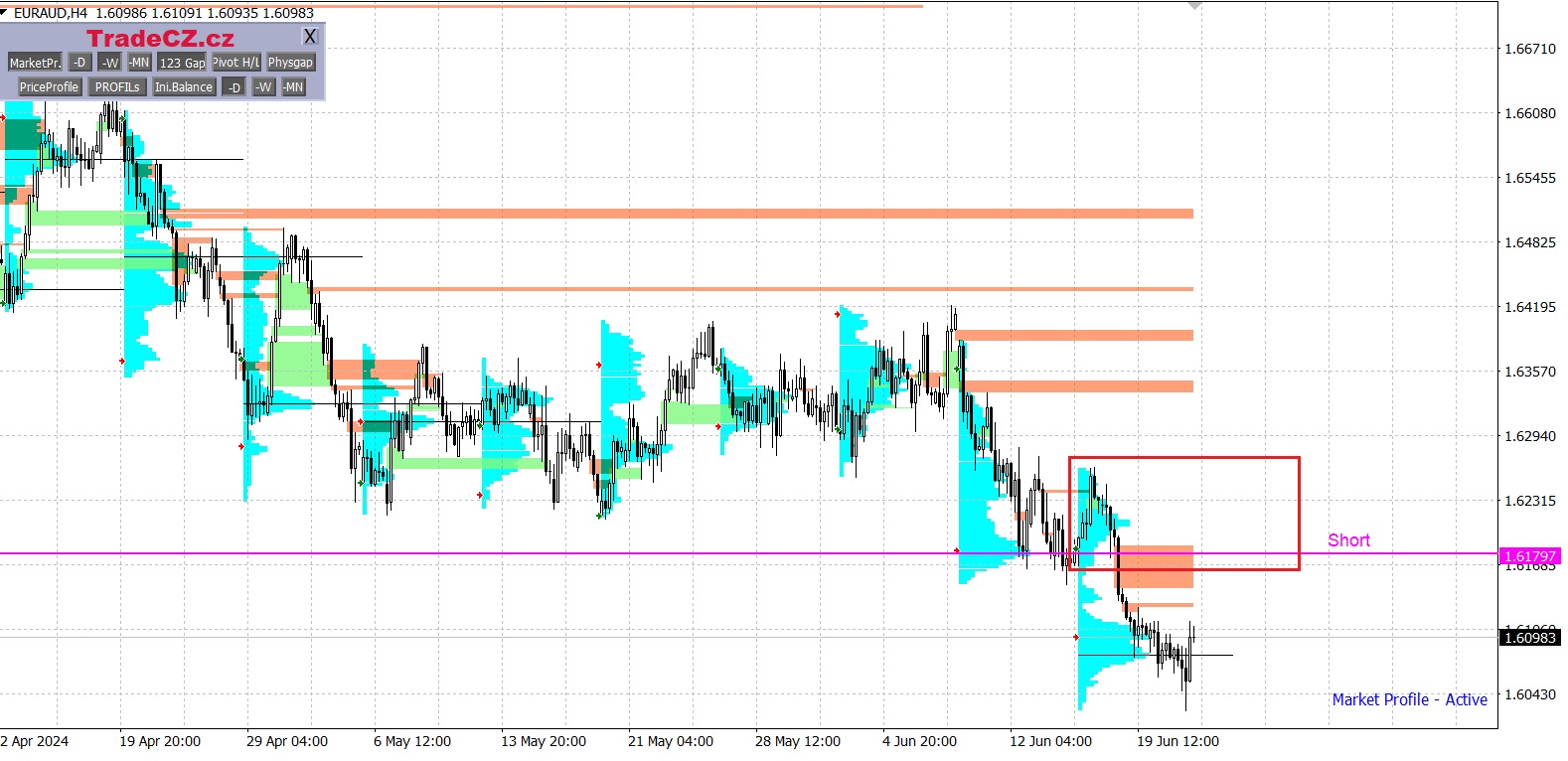
Task: Select -W in the bottom button row
Action: (263, 87)
